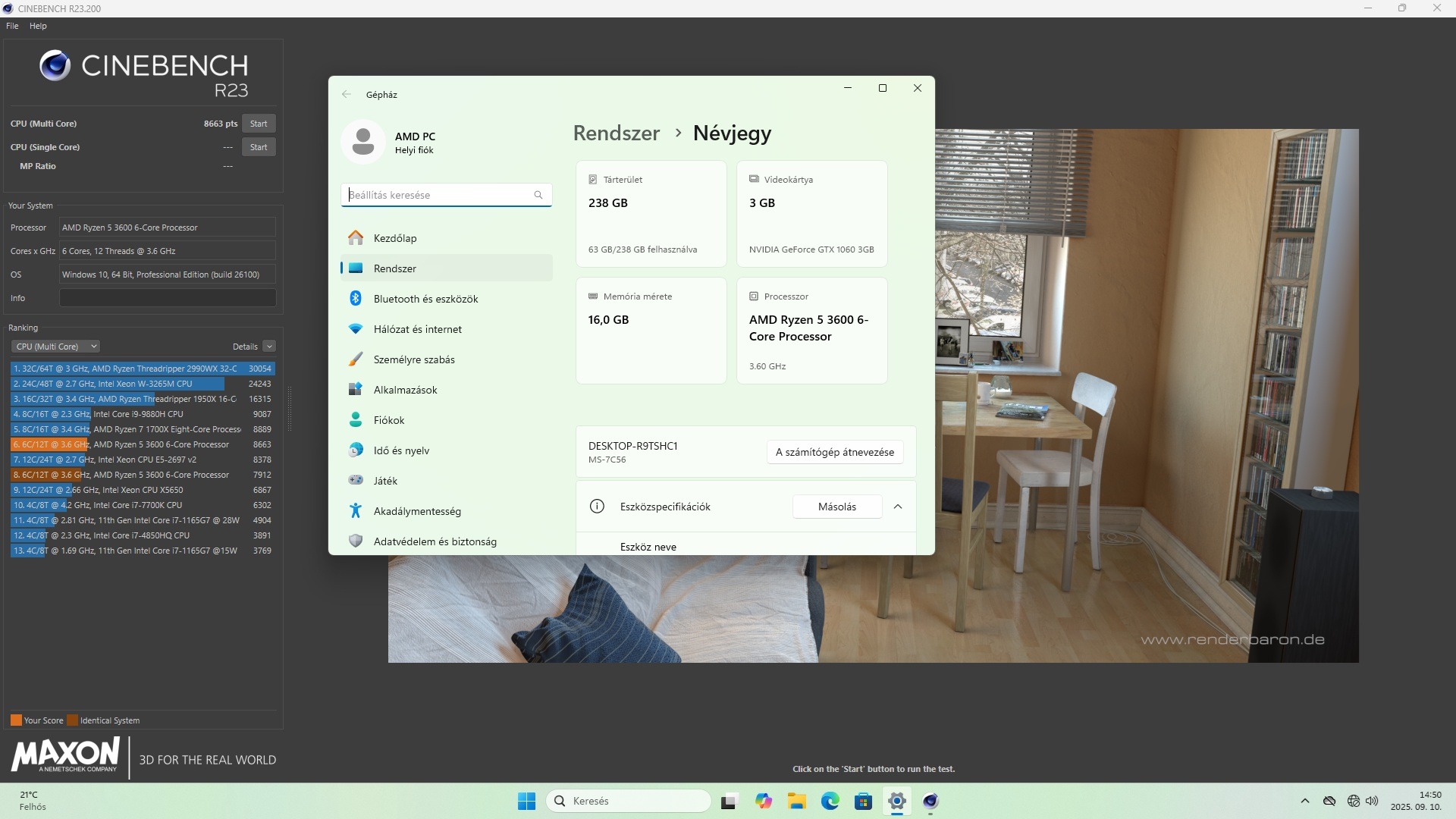Click A számítógép átnevezése button

coord(834,452)
